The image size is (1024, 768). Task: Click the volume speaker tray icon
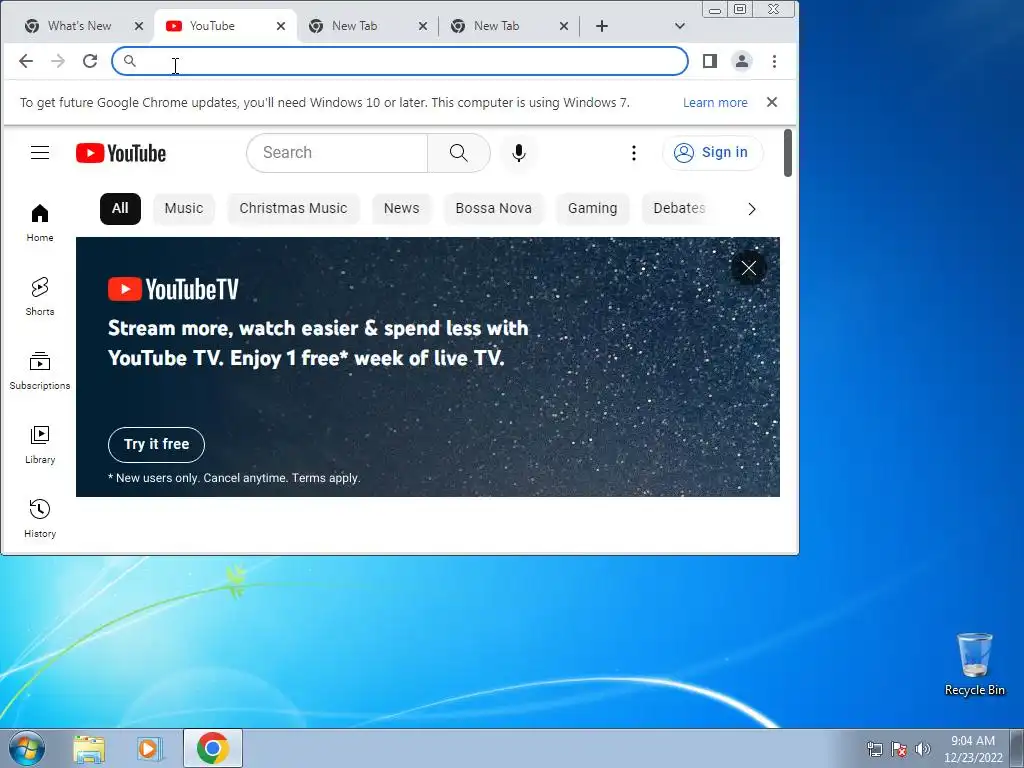(x=922, y=749)
